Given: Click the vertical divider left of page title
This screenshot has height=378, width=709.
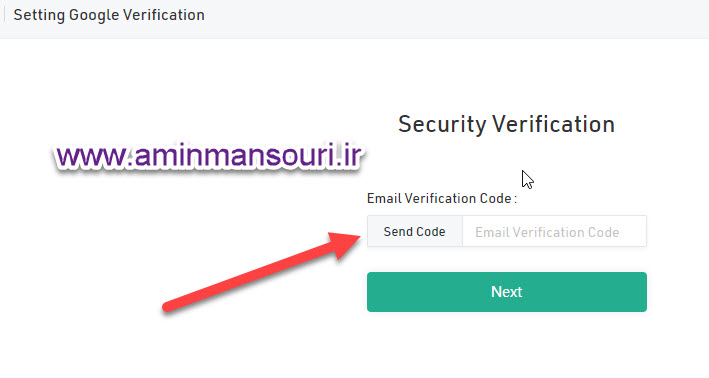Looking at the screenshot, I should point(5,14).
